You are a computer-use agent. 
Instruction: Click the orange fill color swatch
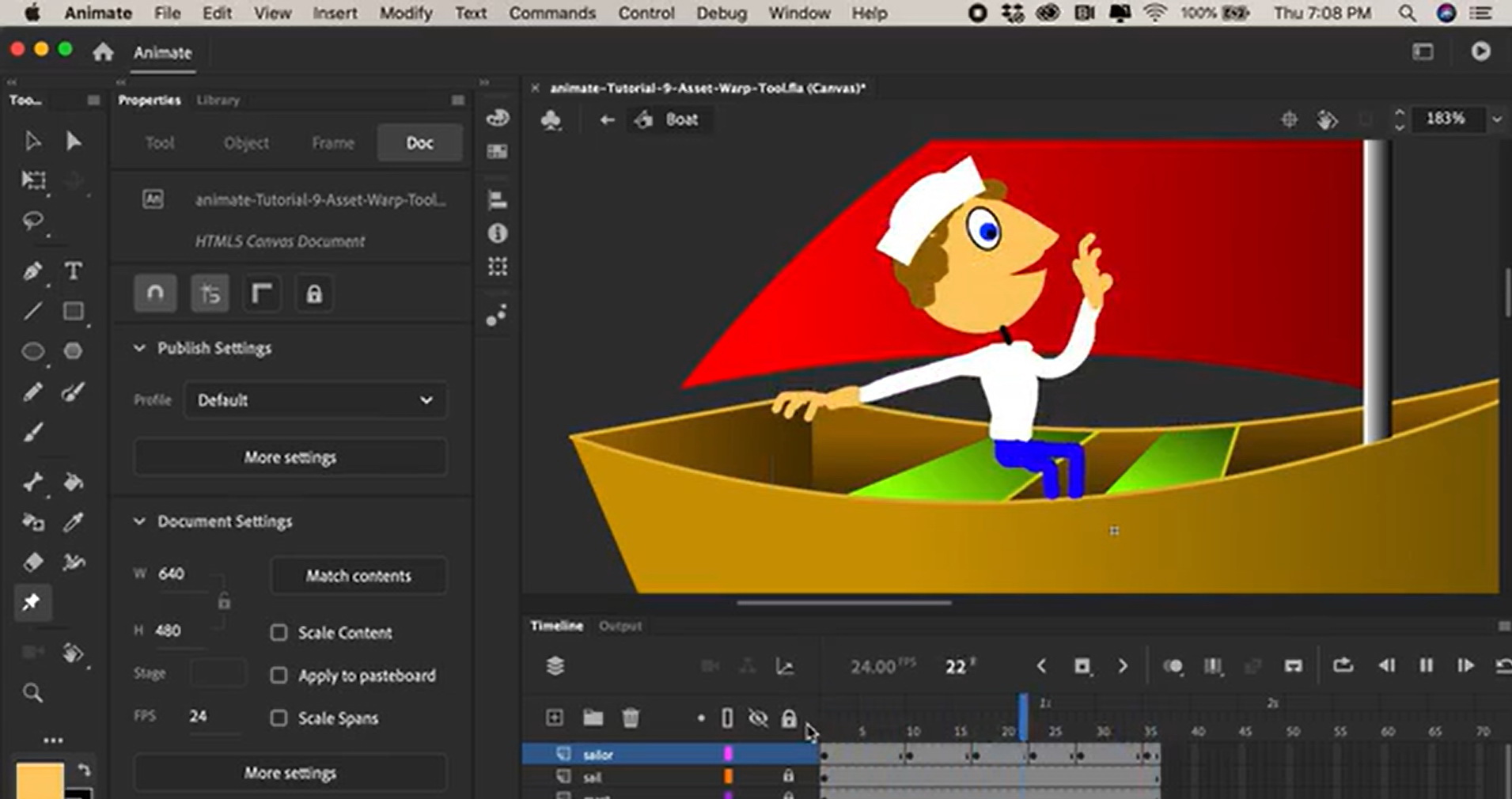point(40,780)
